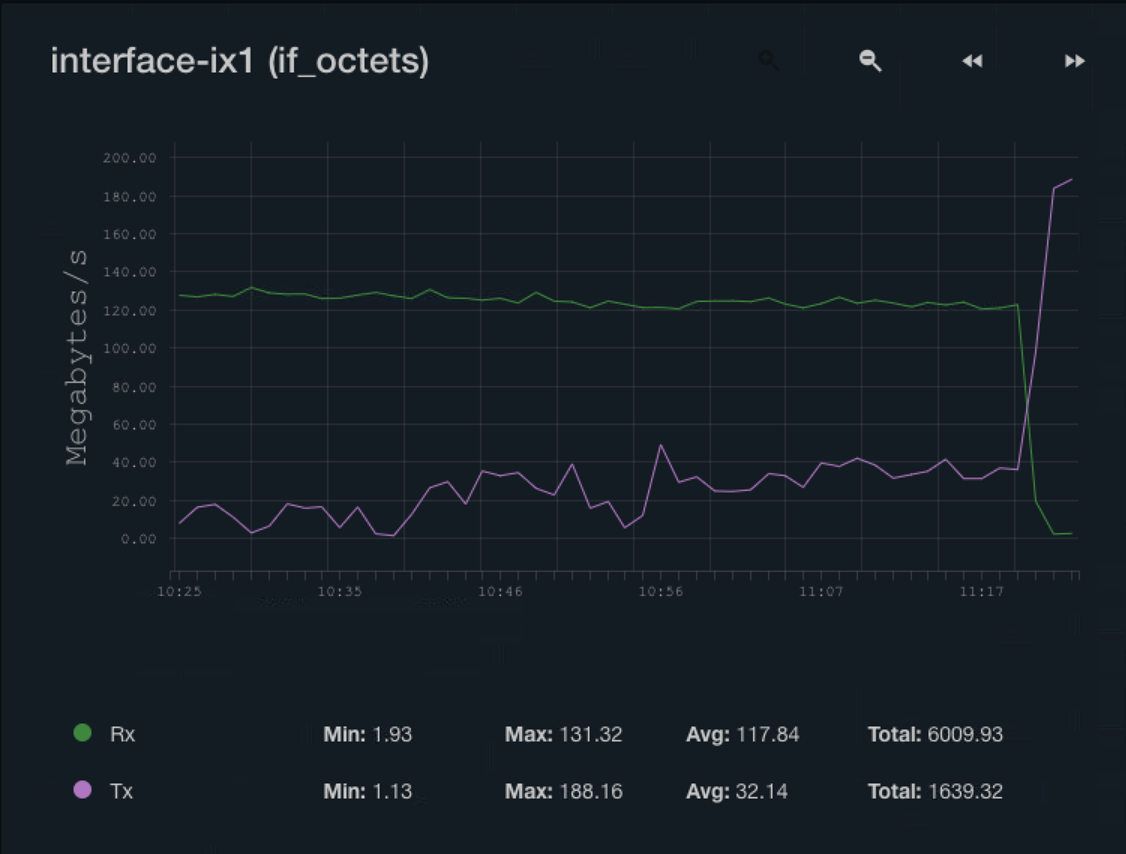Screen dimensions: 1126x854
Task: Click the green Rx legend dot
Action: [83, 733]
